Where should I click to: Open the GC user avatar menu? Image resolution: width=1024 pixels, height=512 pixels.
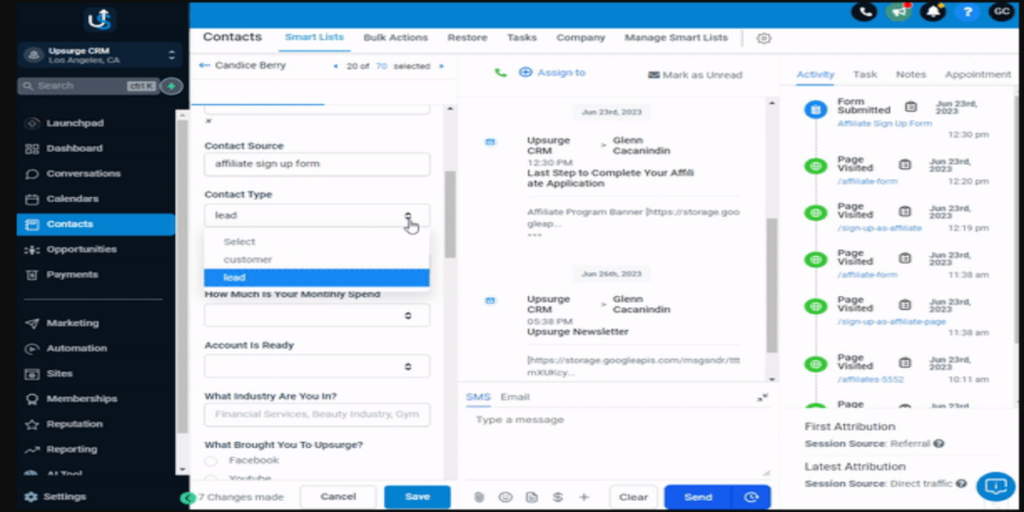(1001, 12)
